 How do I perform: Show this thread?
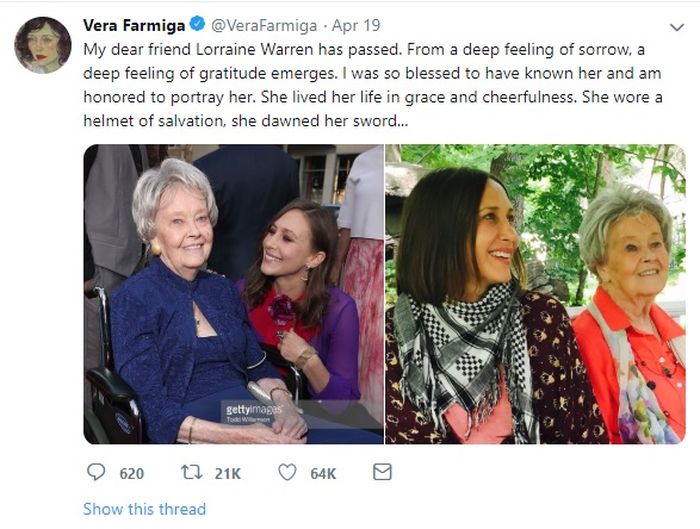(144, 509)
